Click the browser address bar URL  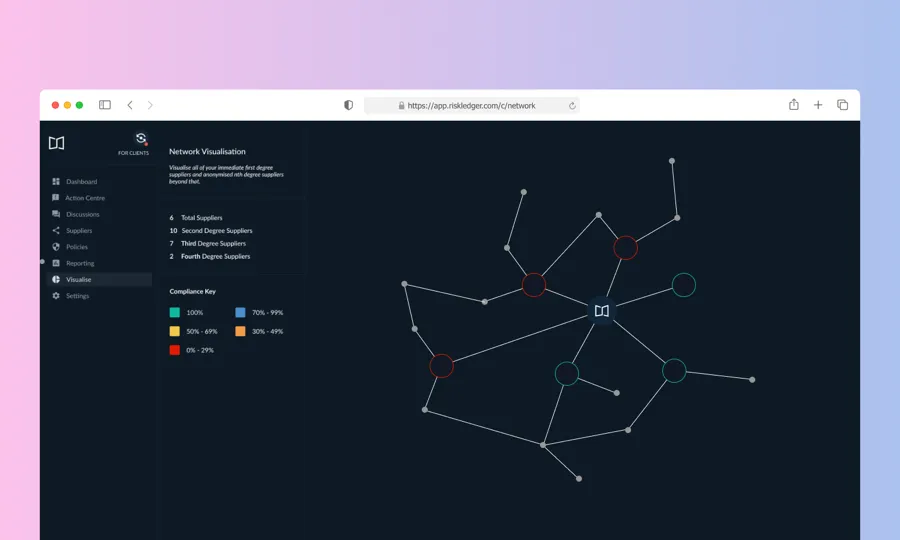coord(471,106)
